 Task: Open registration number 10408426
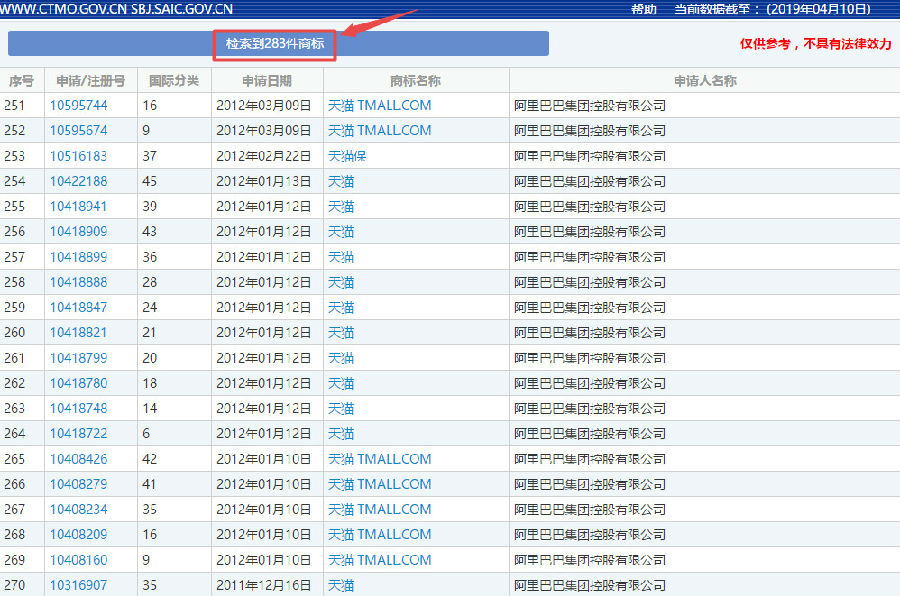(79, 459)
